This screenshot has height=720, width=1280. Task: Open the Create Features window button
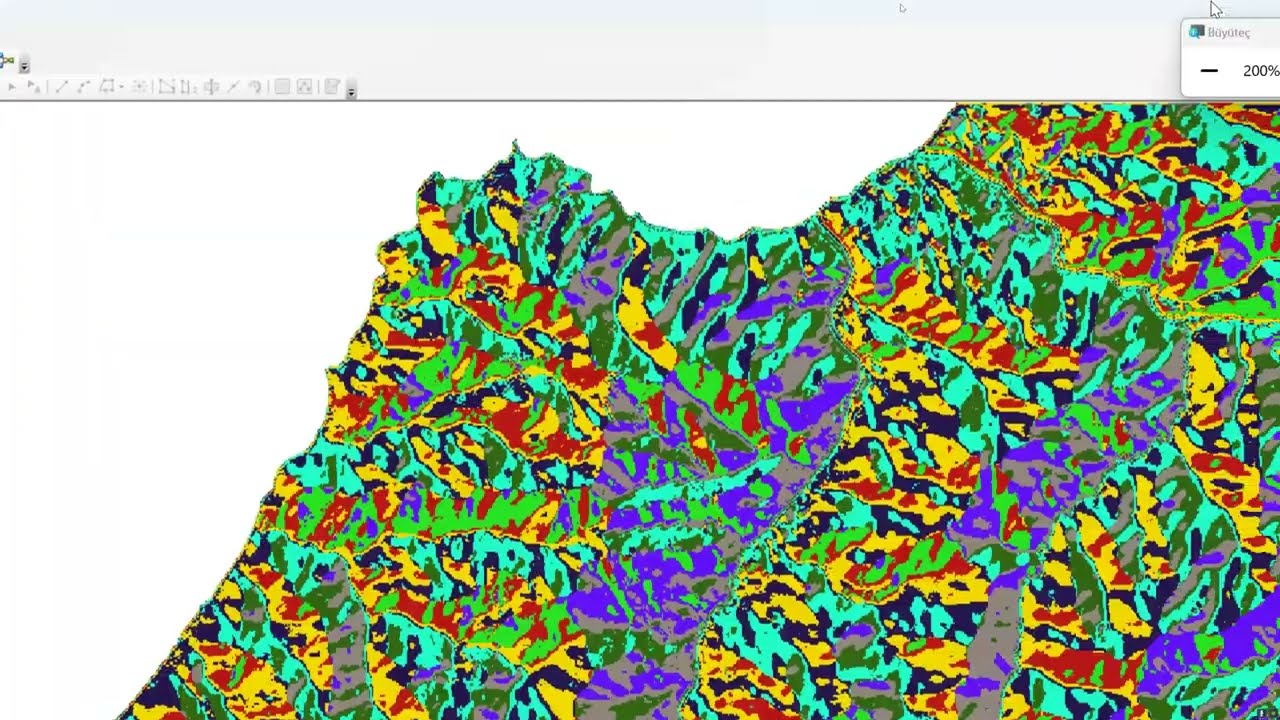point(333,87)
